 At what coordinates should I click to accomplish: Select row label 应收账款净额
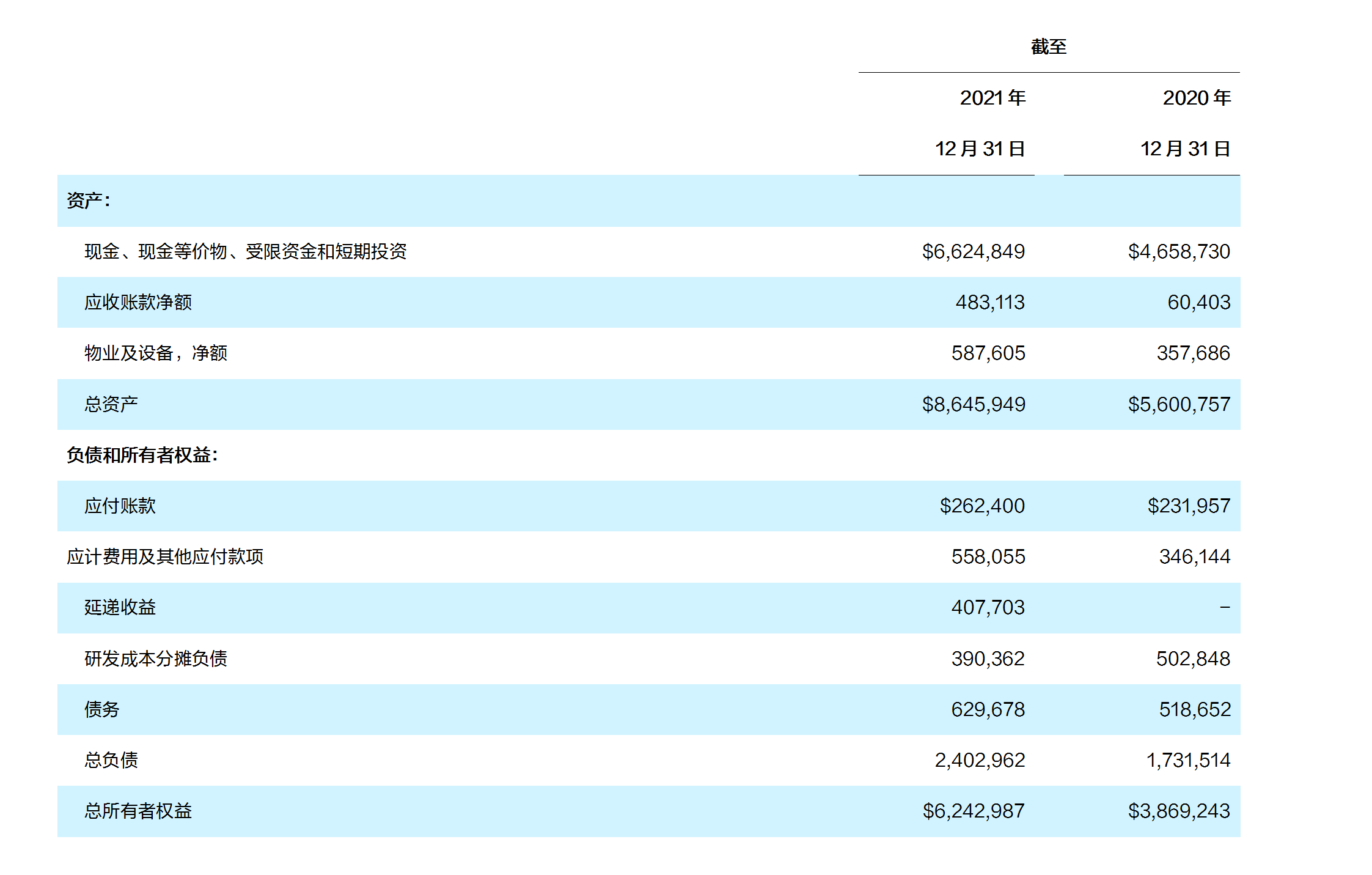tap(138, 302)
